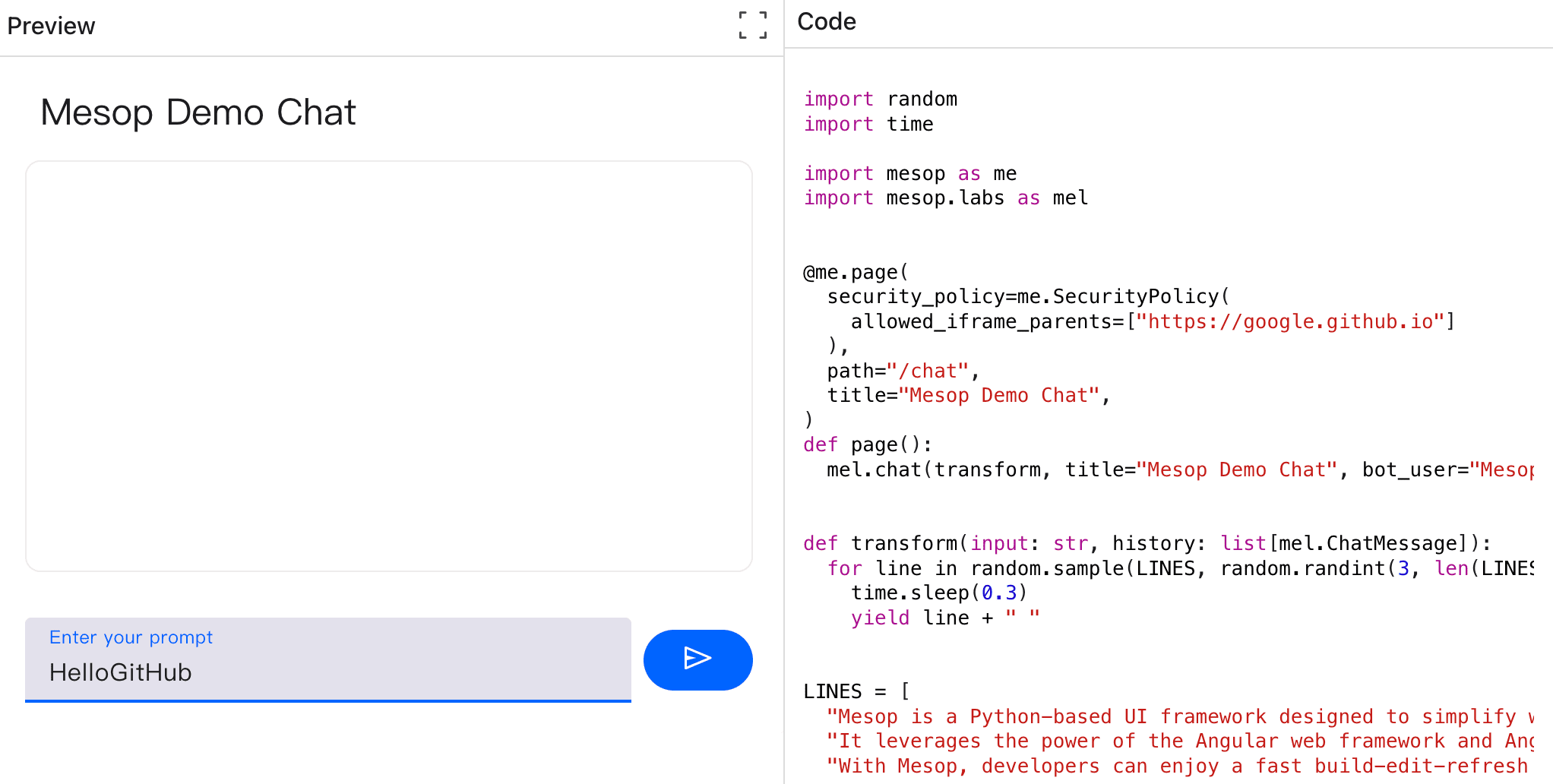Click the 'yield line' statement
The width and height of the screenshot is (1553, 784).
pos(945,618)
